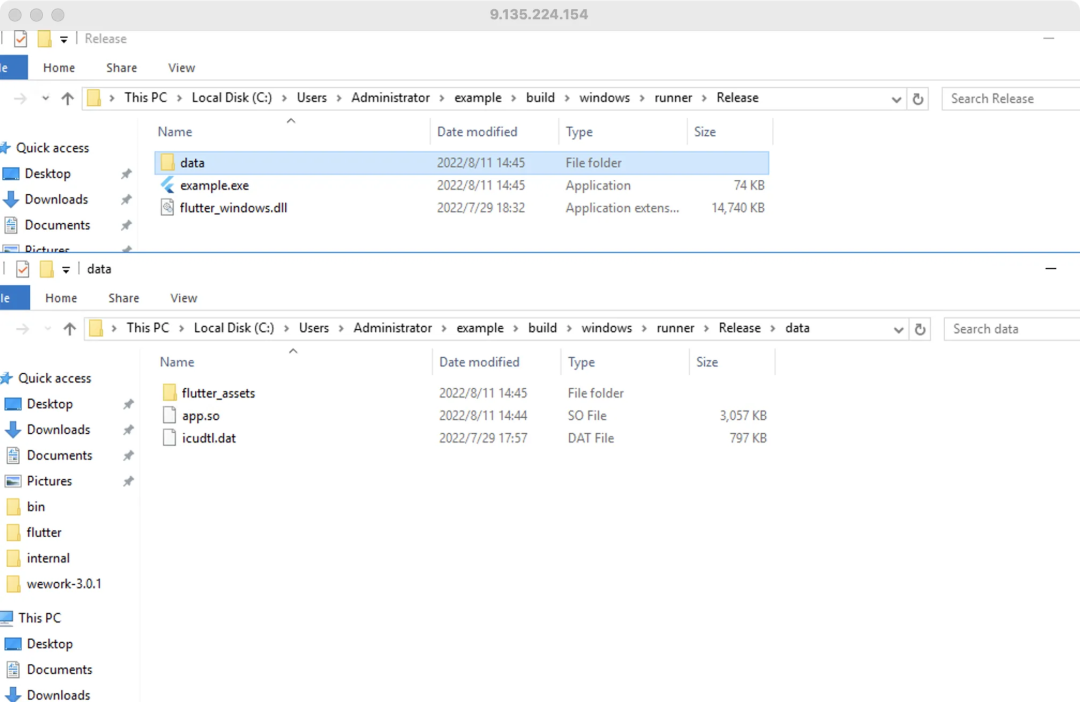Click the Search data input field
The height and width of the screenshot is (702, 1080).
[x=1012, y=329]
